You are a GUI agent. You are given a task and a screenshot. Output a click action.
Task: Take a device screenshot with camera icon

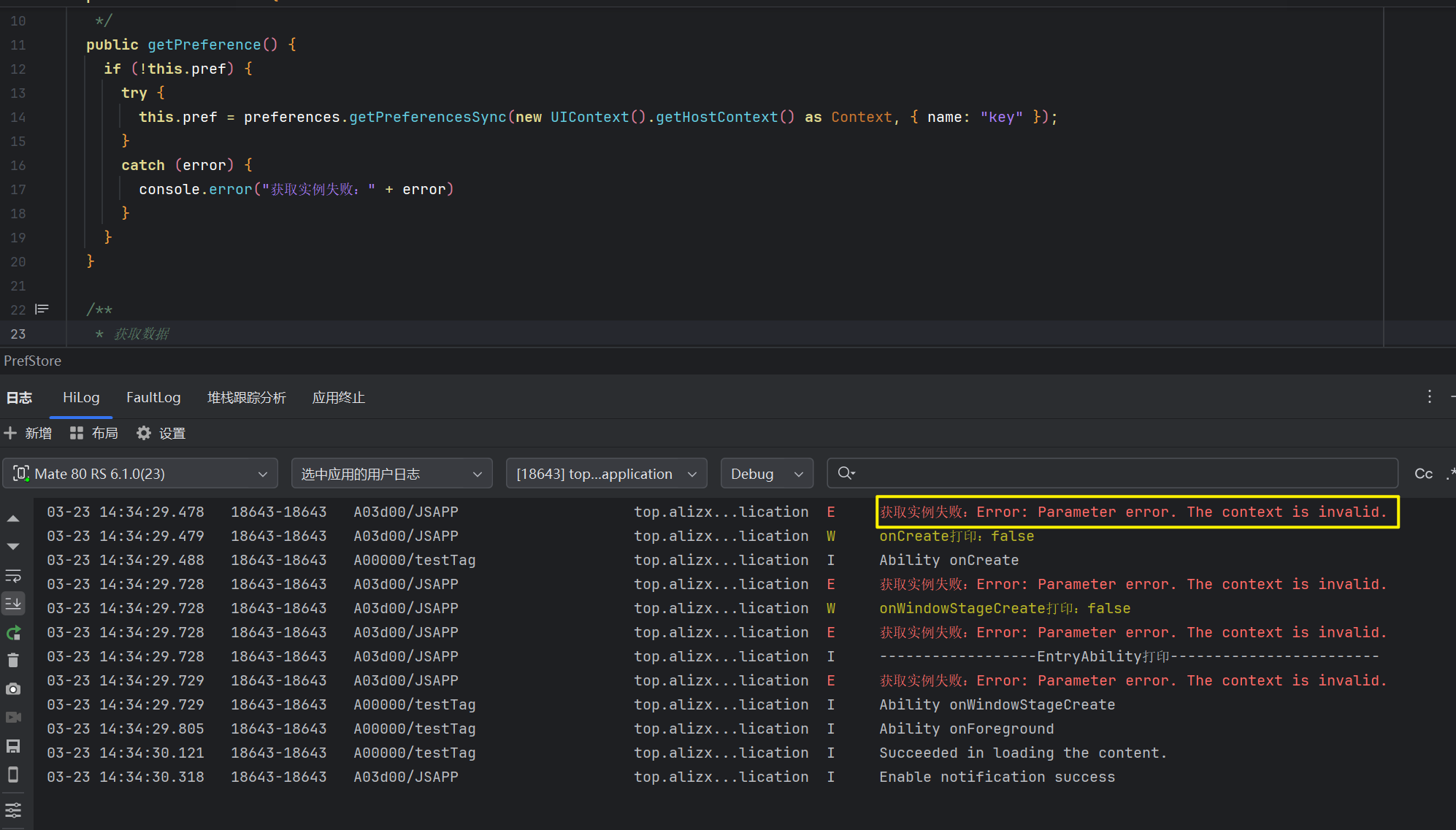pyautogui.click(x=13, y=689)
